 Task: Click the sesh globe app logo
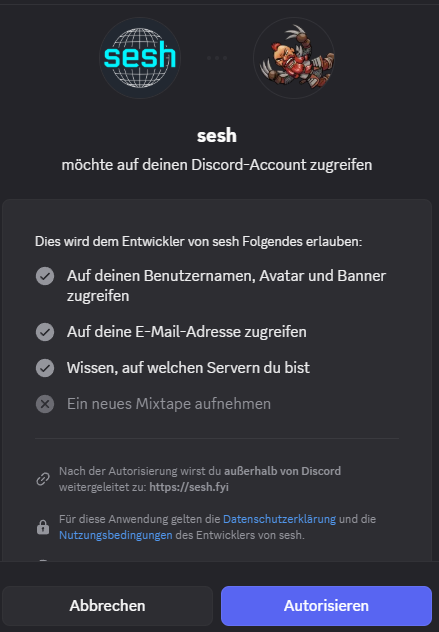[x=140, y=58]
